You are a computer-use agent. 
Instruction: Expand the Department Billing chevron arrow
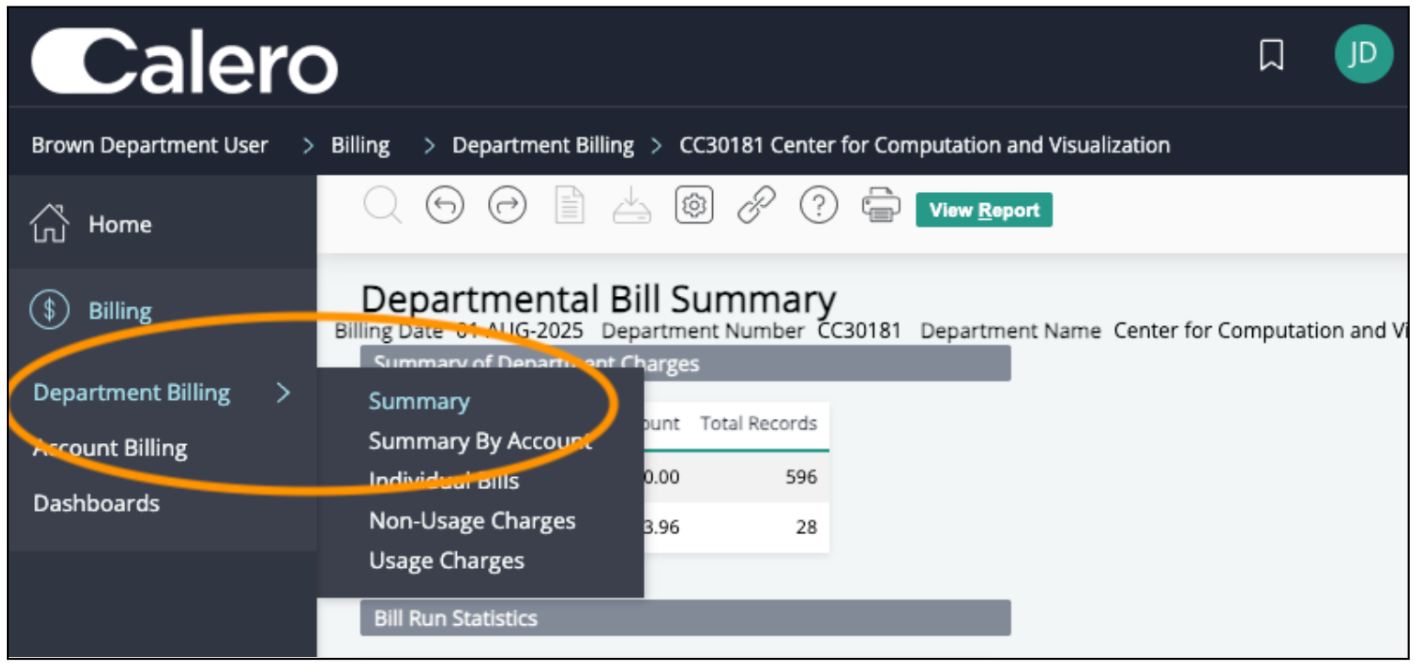[x=283, y=393]
